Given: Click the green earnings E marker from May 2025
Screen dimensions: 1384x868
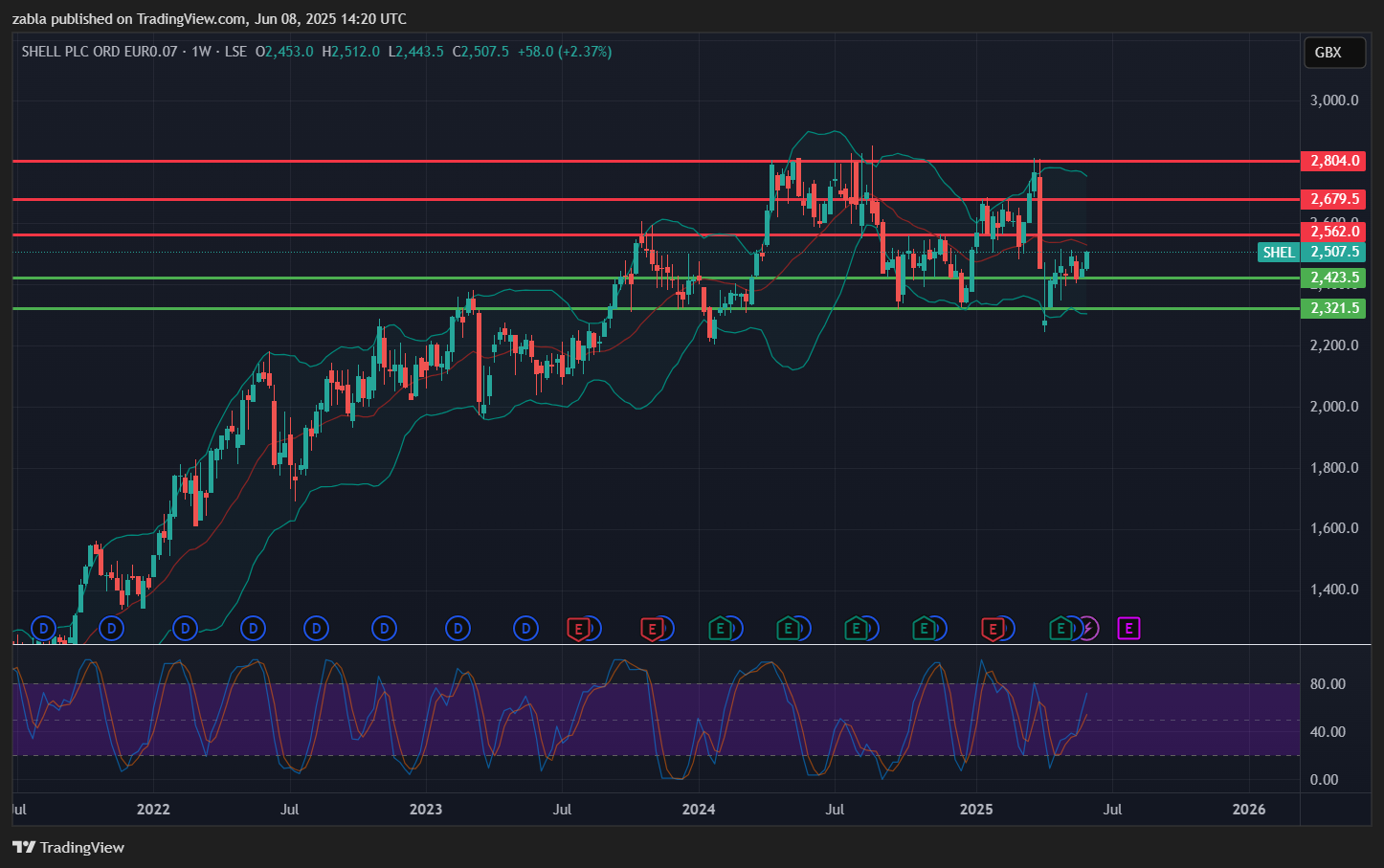Looking at the screenshot, I should 1060,629.
